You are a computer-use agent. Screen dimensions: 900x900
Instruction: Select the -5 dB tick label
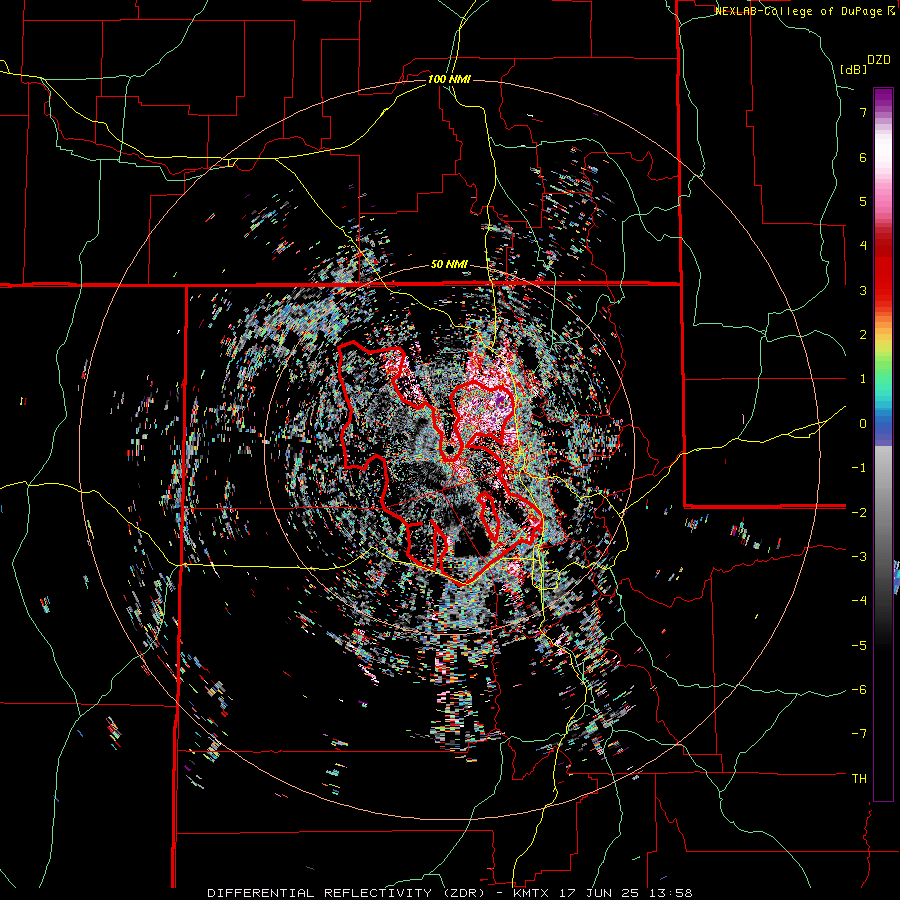click(859, 645)
